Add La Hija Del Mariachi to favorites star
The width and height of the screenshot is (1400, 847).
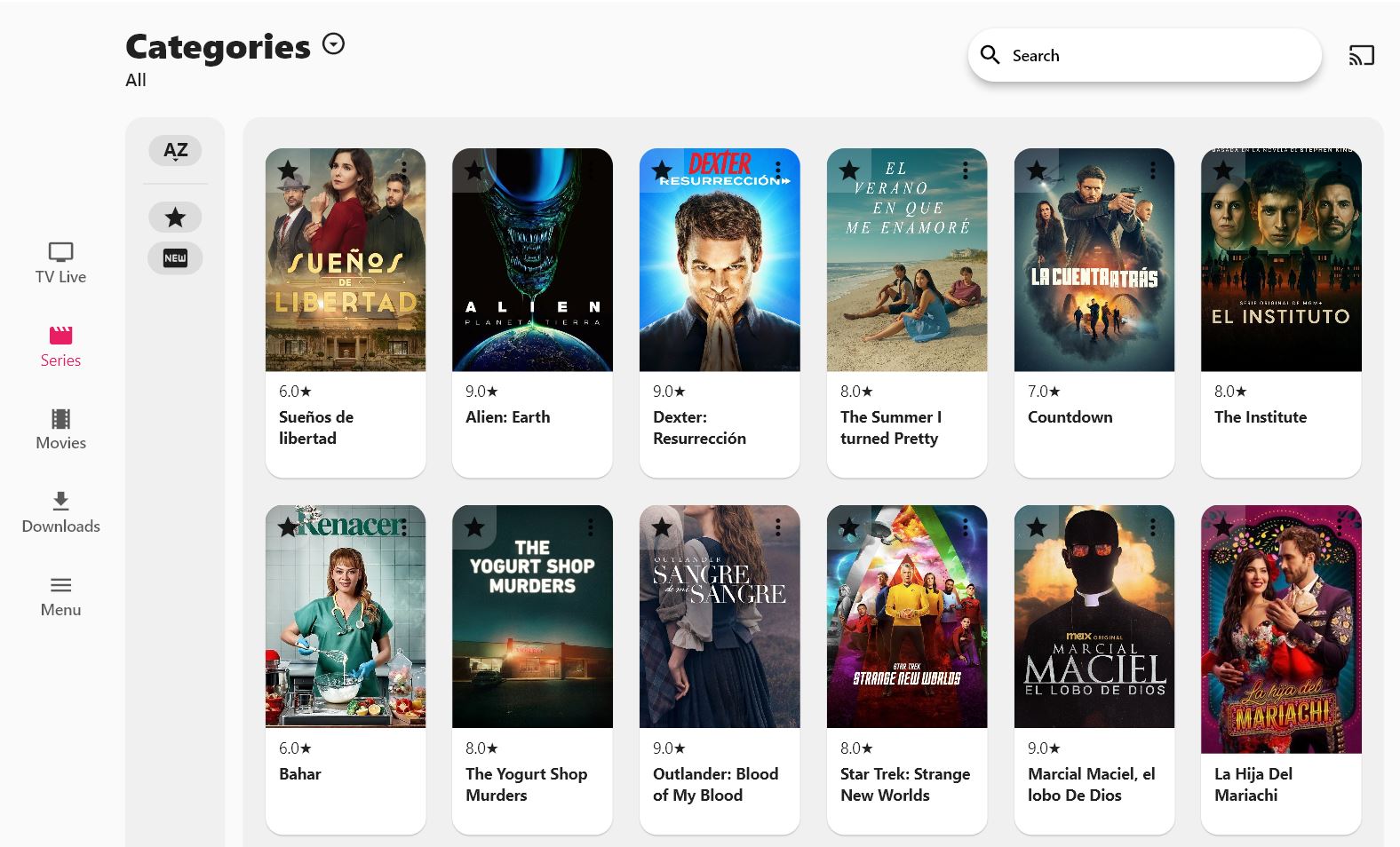coord(1223,527)
